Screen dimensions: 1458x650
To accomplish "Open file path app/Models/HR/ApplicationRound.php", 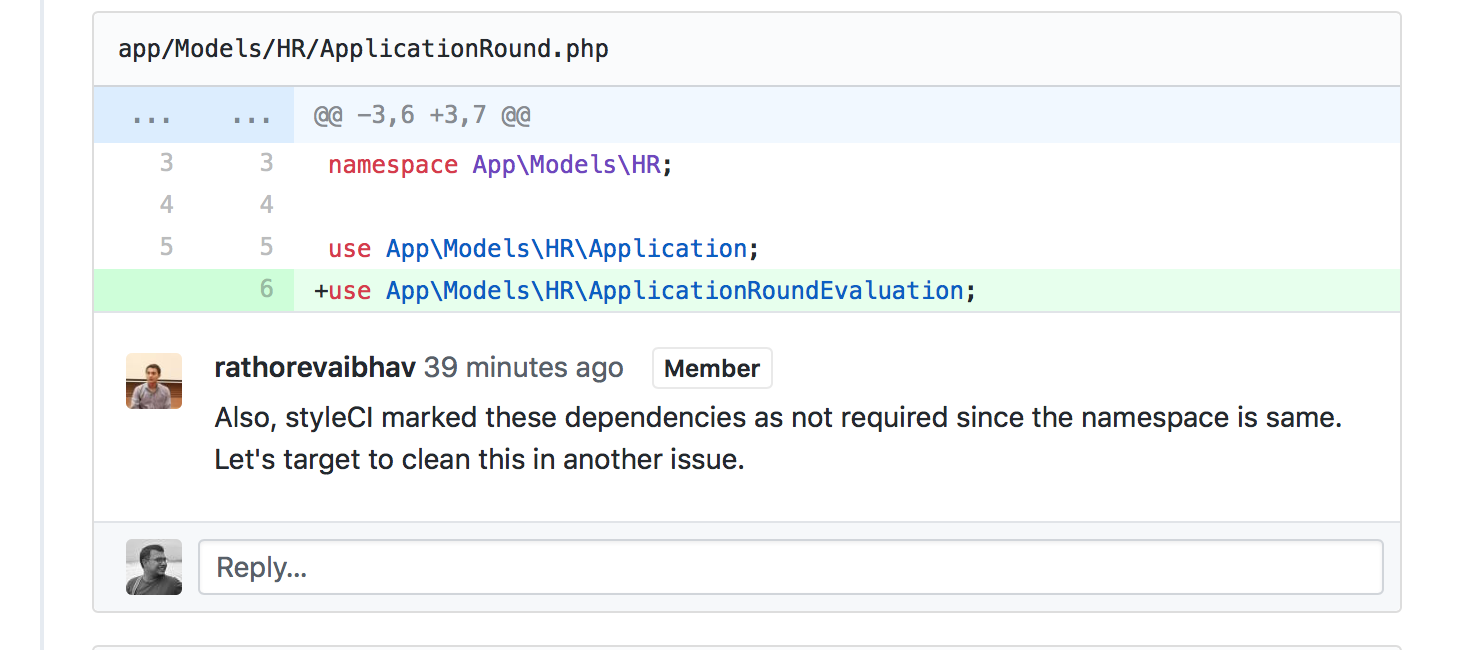I will point(363,48).
